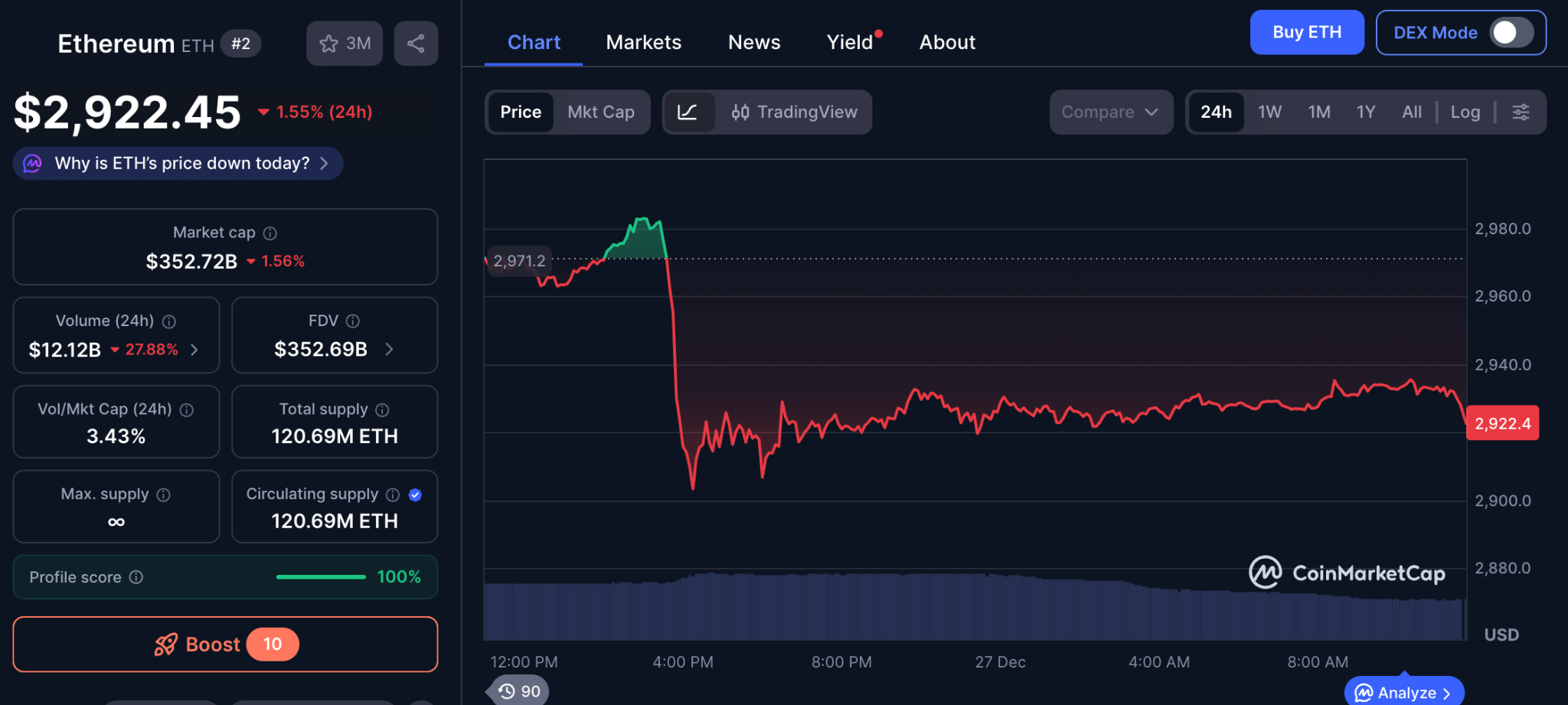Enable Log scale on chart

[1465, 113]
